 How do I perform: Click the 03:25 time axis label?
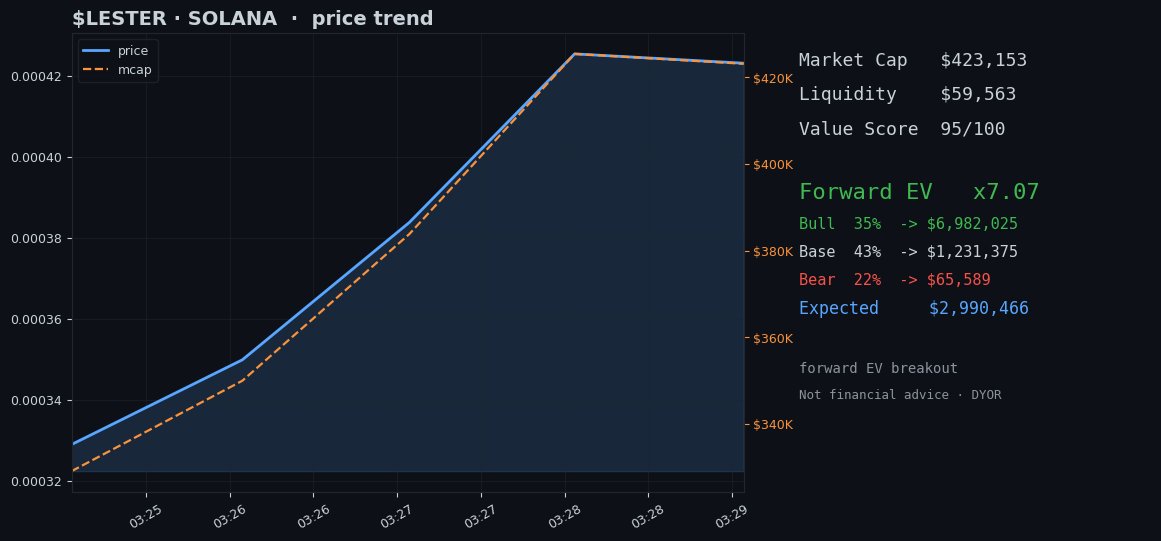tap(144, 517)
